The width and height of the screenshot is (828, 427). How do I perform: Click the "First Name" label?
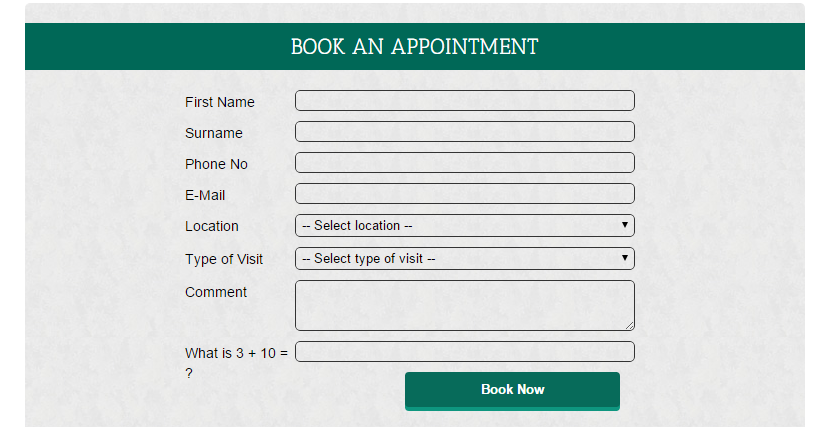pos(220,102)
